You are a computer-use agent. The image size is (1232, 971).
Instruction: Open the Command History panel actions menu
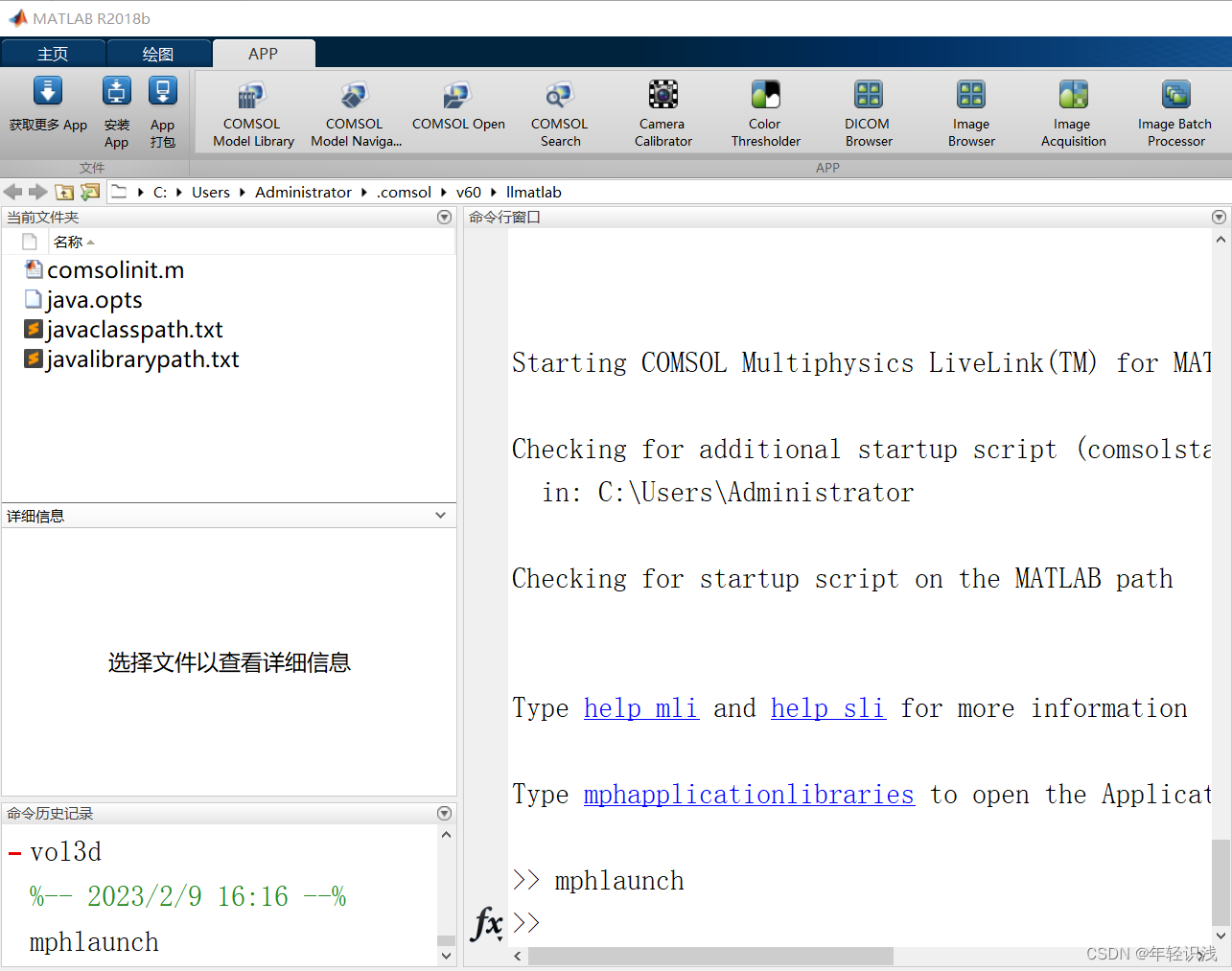tap(444, 813)
